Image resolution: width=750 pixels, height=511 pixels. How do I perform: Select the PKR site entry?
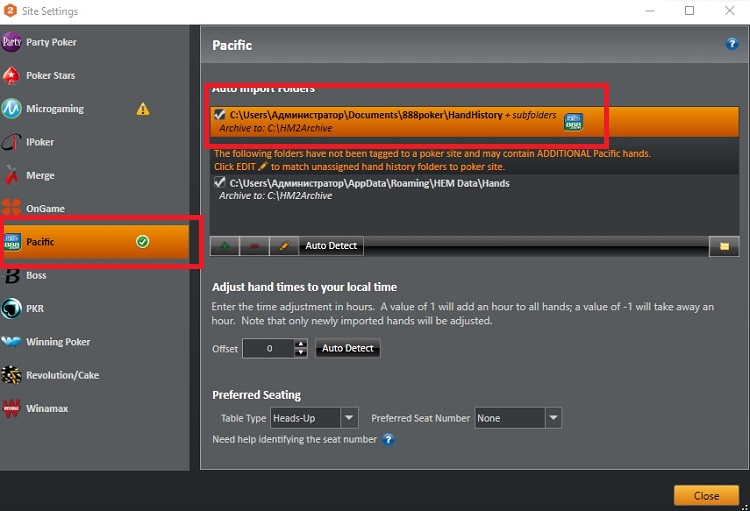[x=95, y=309]
